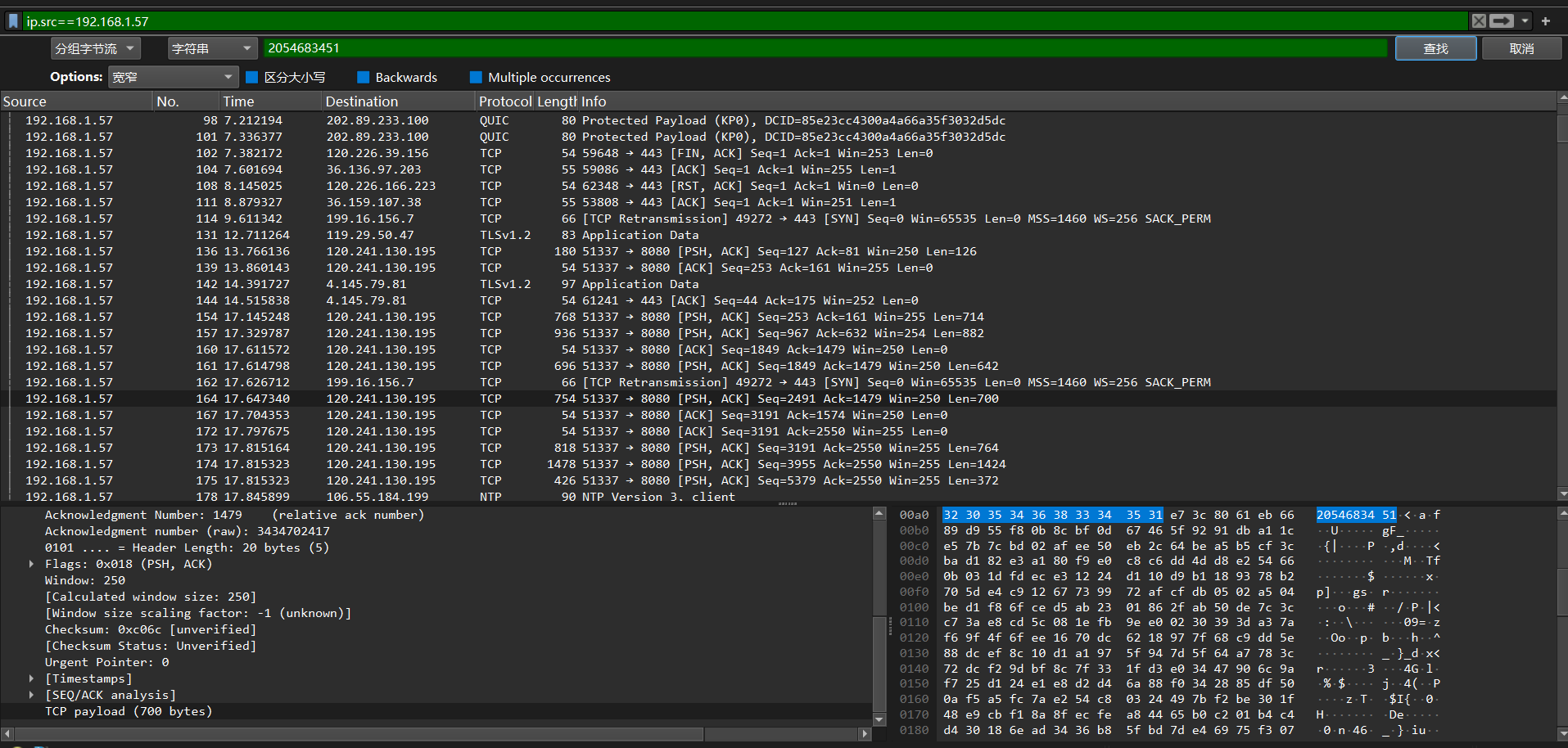Expand the Flags: 0x018 (PSH, ACK) tree item
The image size is (1568, 748).
tap(32, 564)
